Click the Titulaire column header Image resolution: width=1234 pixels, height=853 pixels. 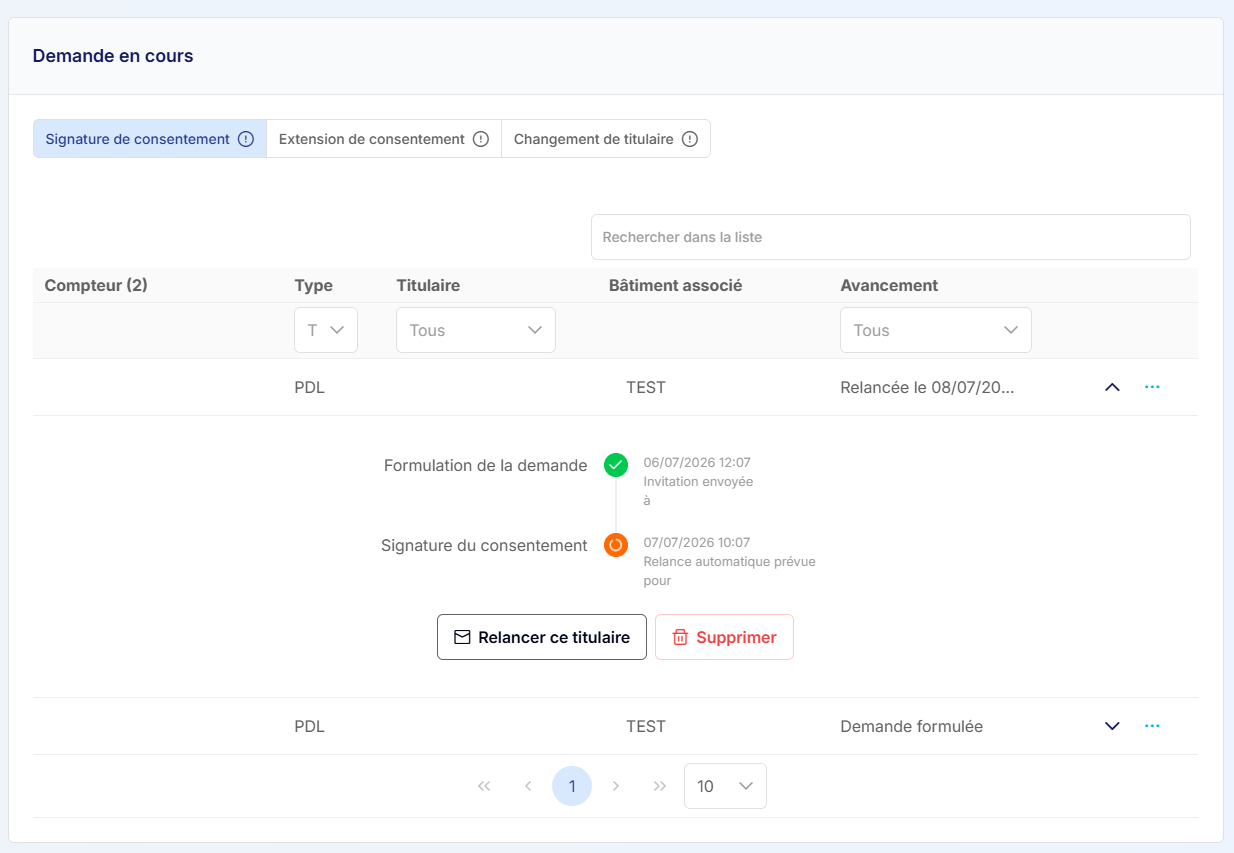coord(428,285)
